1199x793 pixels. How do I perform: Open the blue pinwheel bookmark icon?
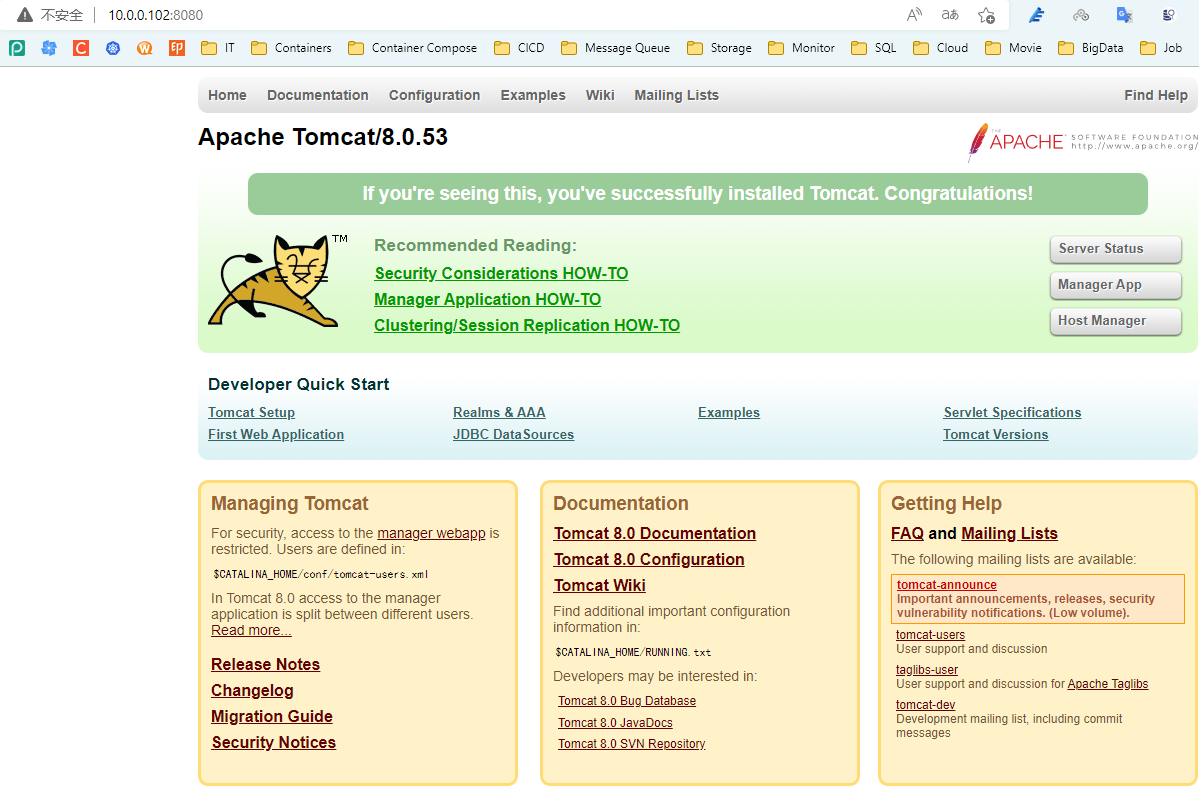point(49,48)
